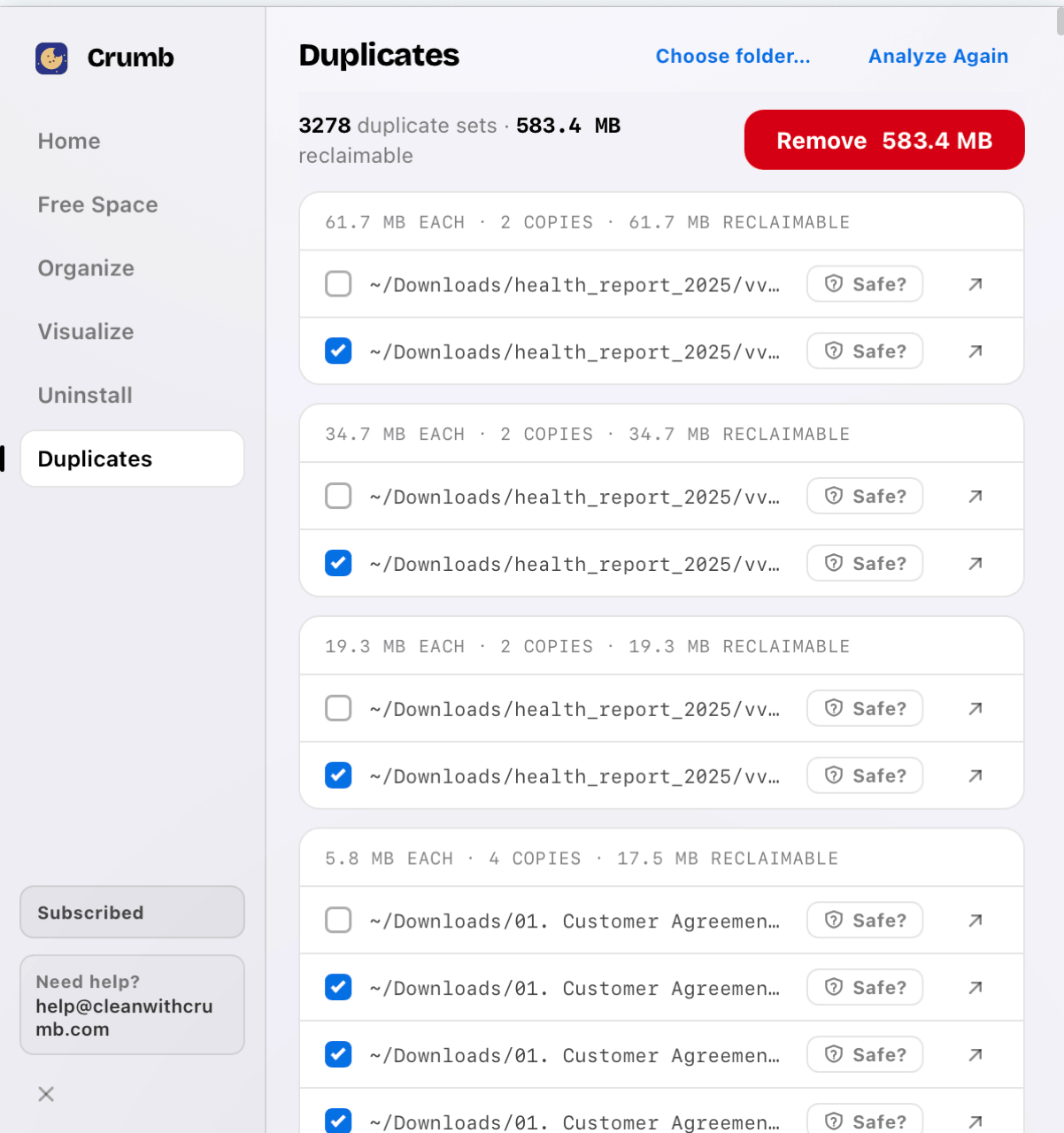
Task: Click Safe? on checked 34.7 MB copy
Action: [x=865, y=564]
